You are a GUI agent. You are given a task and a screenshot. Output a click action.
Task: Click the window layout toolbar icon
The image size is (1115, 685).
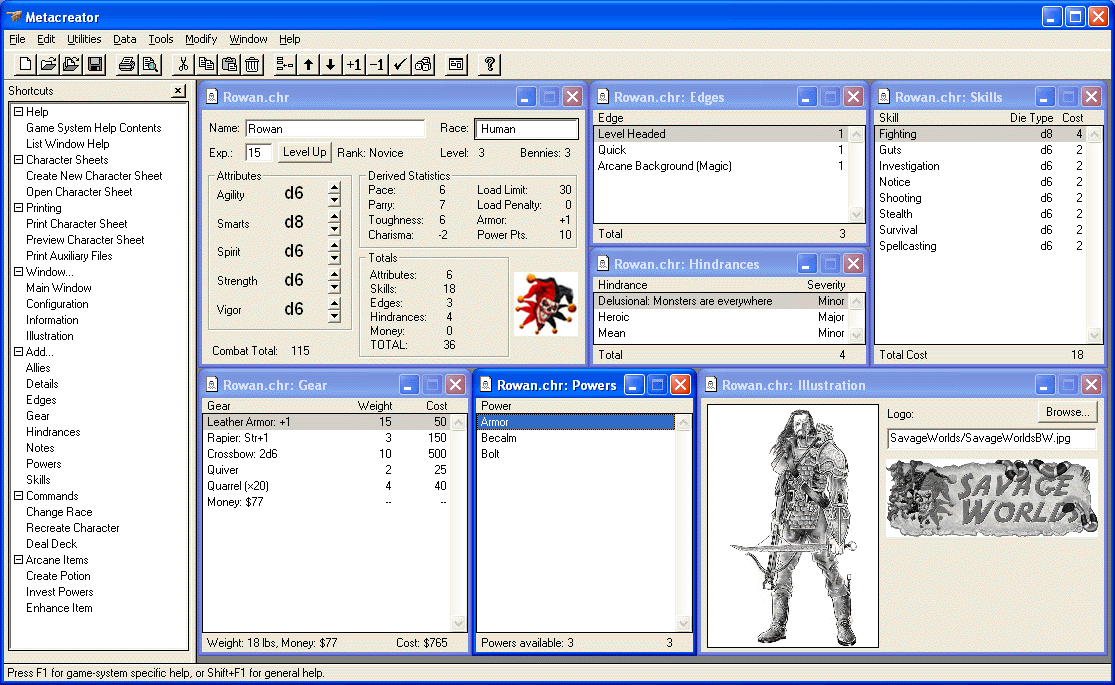[x=456, y=65]
